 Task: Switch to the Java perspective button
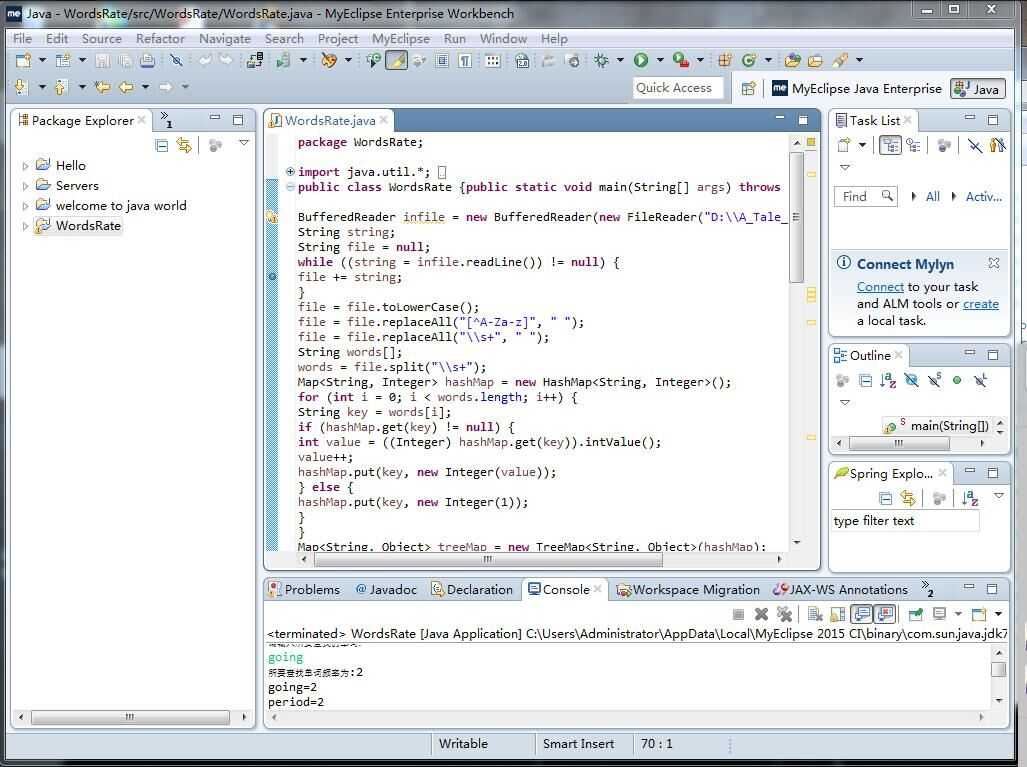click(x=977, y=88)
